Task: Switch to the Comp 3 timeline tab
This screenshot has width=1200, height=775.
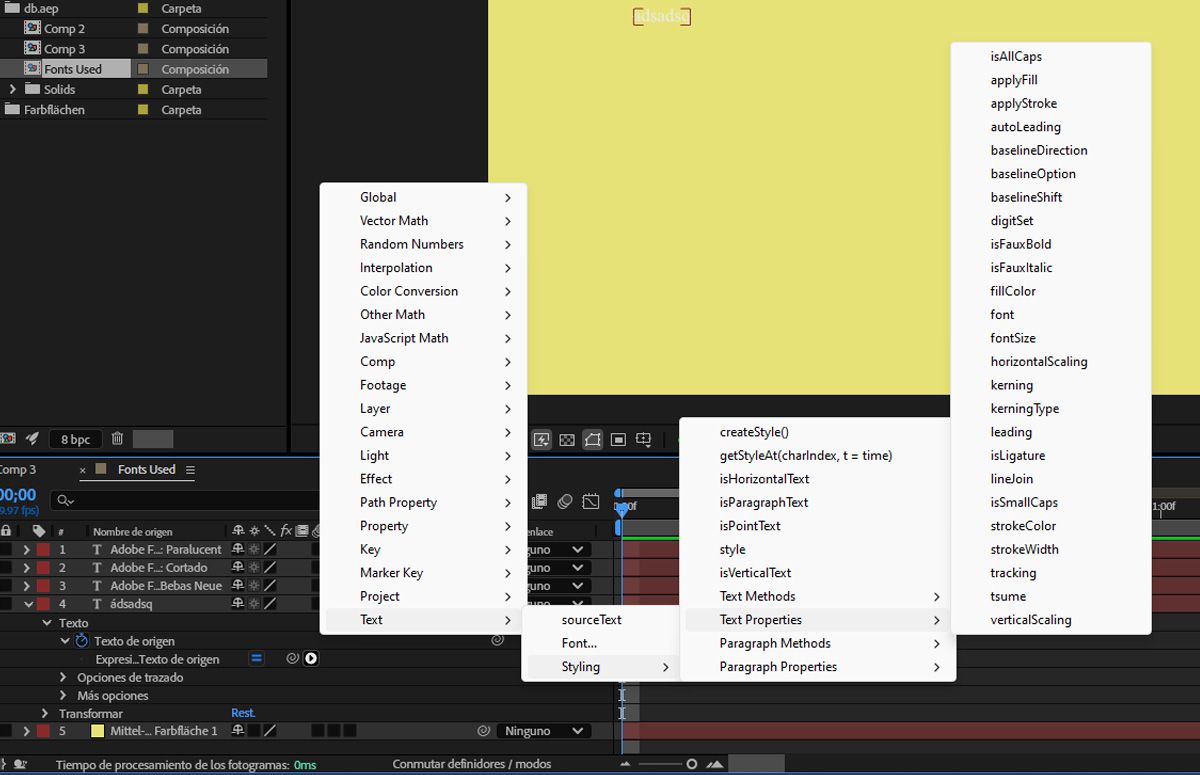Action: click(x=18, y=470)
